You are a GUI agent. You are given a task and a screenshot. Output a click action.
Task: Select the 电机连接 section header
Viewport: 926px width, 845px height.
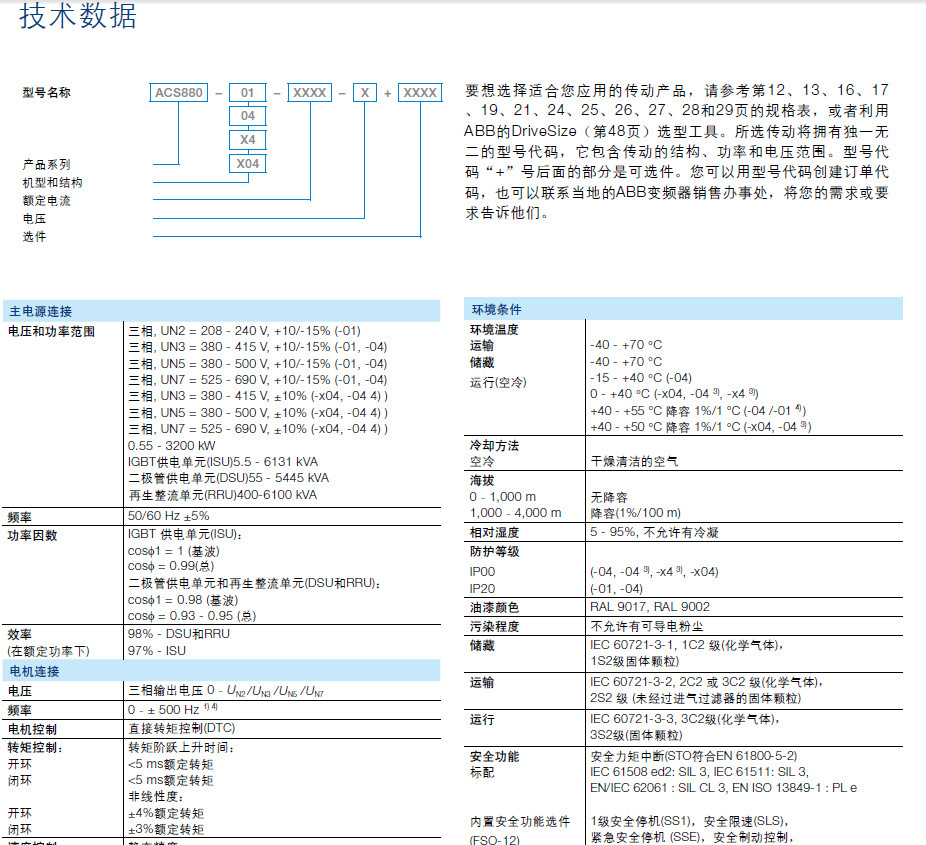tap(221, 671)
